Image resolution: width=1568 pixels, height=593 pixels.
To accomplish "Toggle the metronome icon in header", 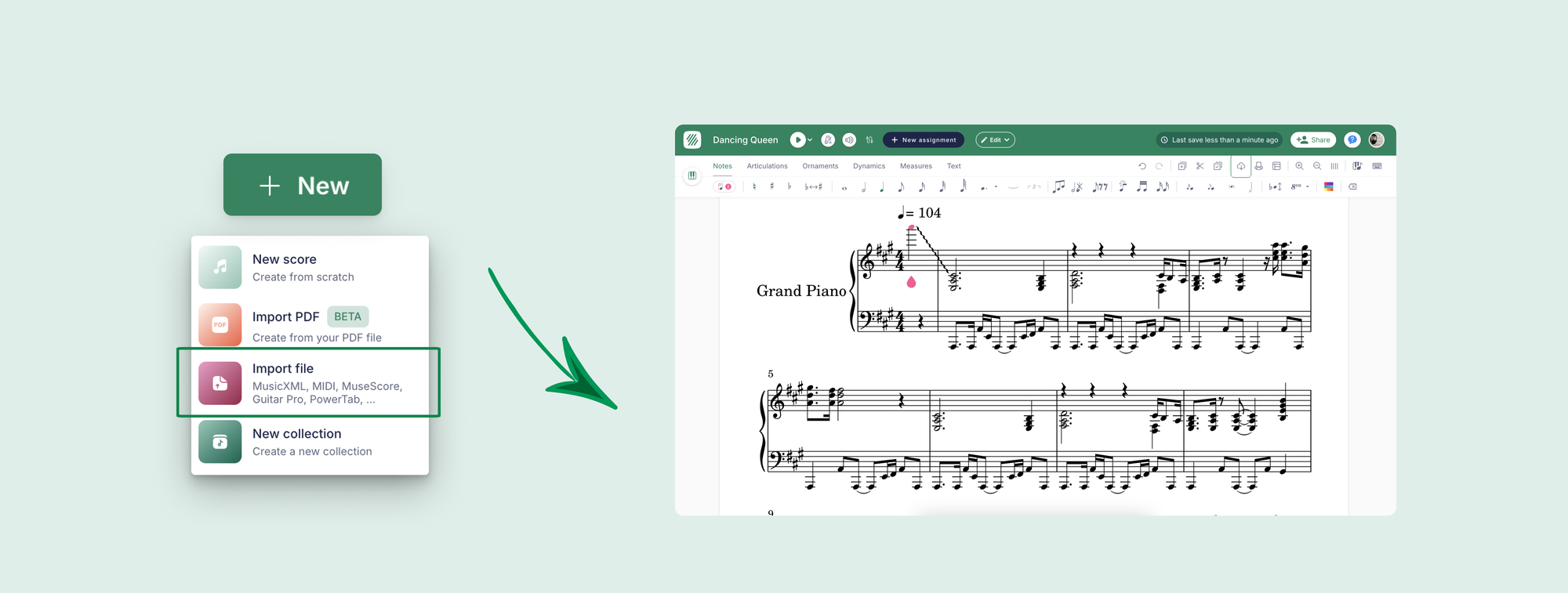I will point(828,140).
